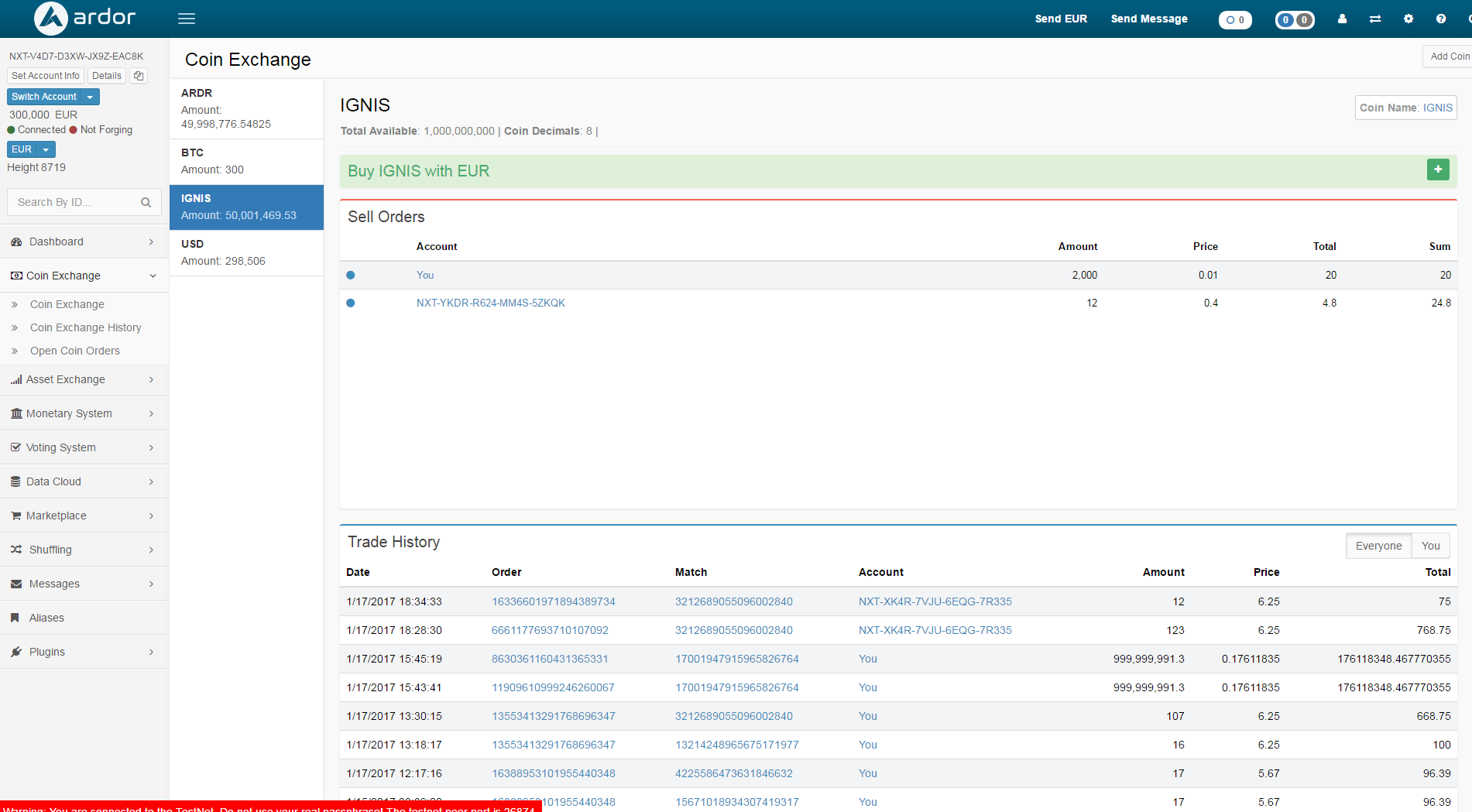Expand the Asset Exchange chevron
The height and width of the screenshot is (812, 1472).
point(151,379)
